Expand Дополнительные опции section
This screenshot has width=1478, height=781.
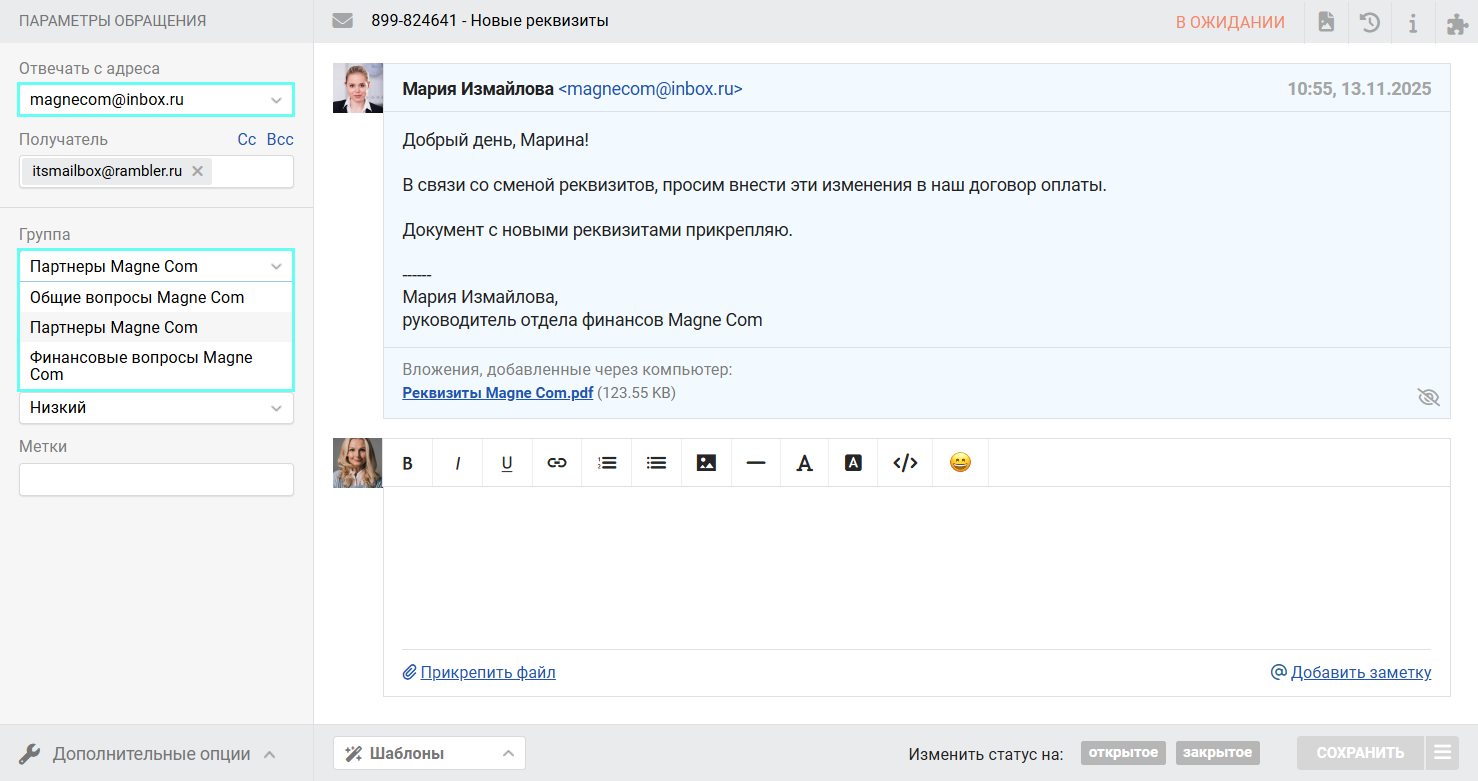[x=148, y=754]
